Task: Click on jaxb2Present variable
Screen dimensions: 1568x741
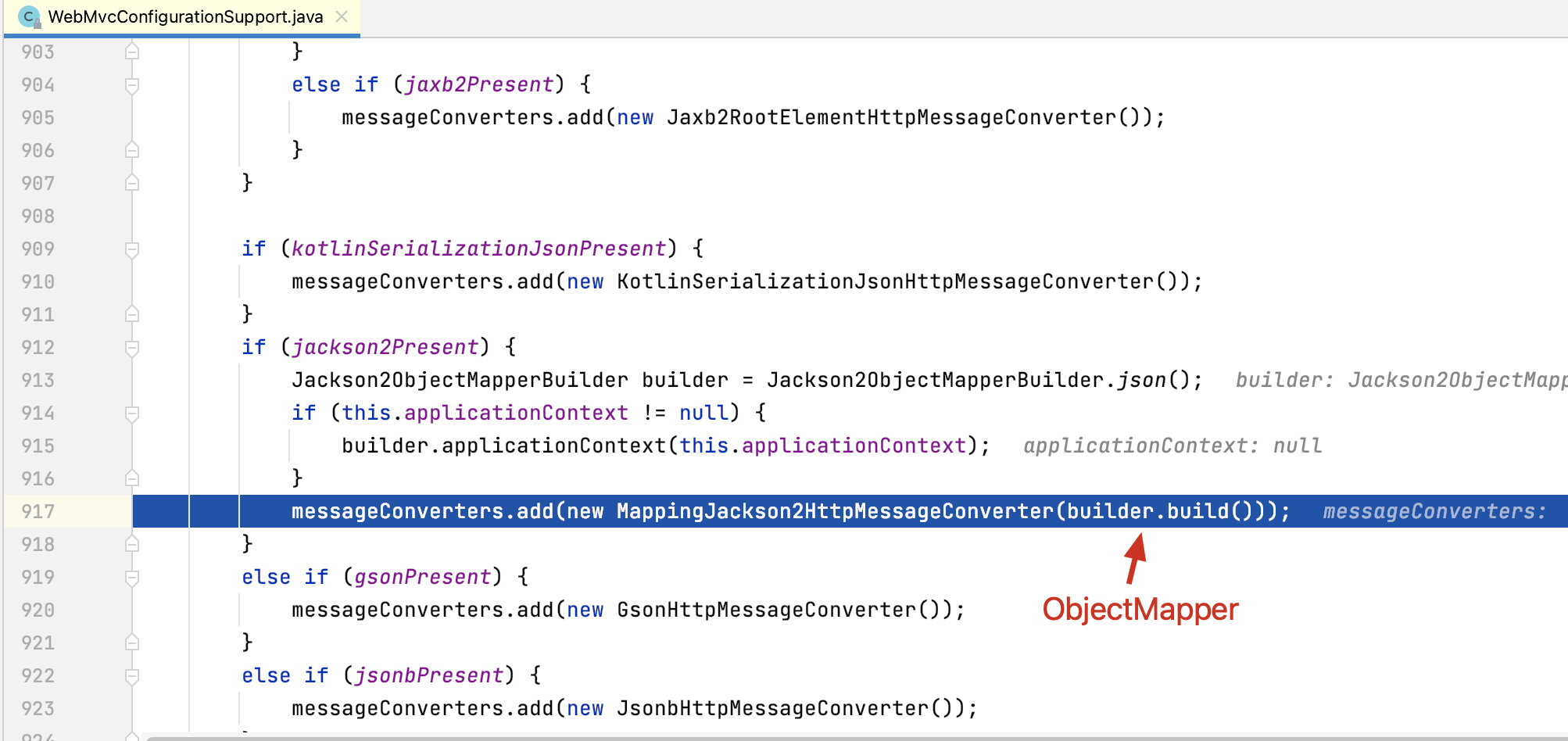Action: pos(479,84)
